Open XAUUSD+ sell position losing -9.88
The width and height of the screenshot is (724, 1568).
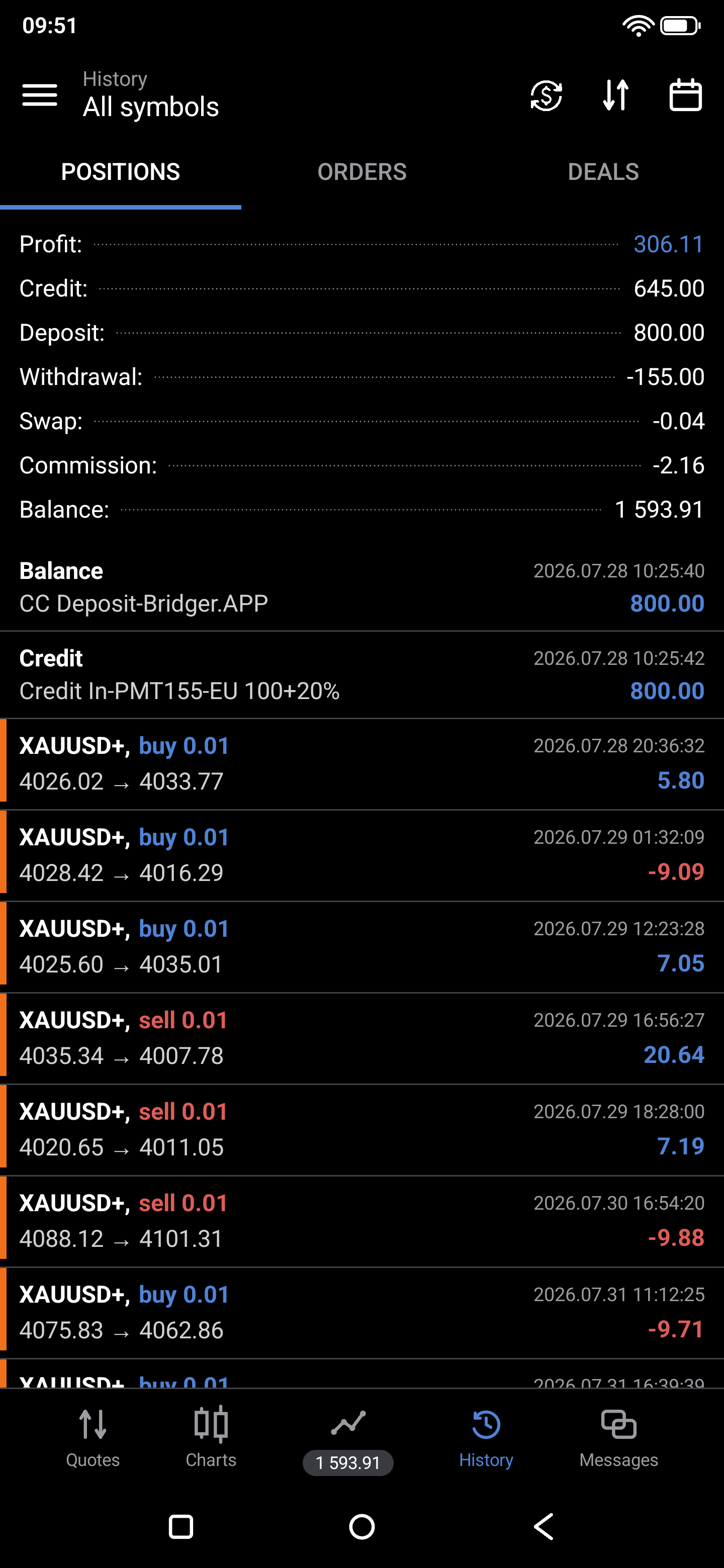361,1221
